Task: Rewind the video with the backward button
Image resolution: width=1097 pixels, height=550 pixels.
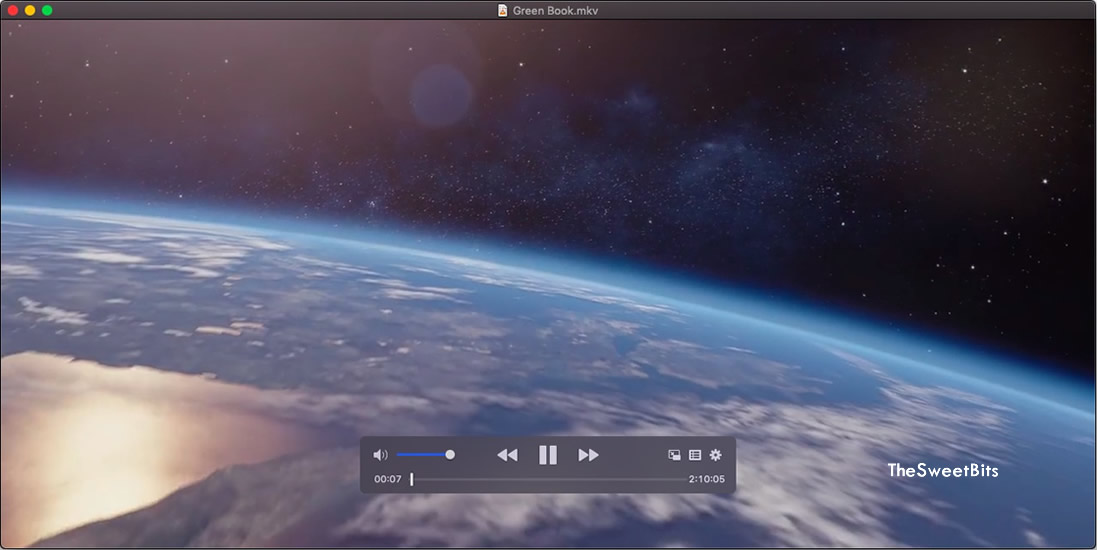Action: [x=507, y=456]
